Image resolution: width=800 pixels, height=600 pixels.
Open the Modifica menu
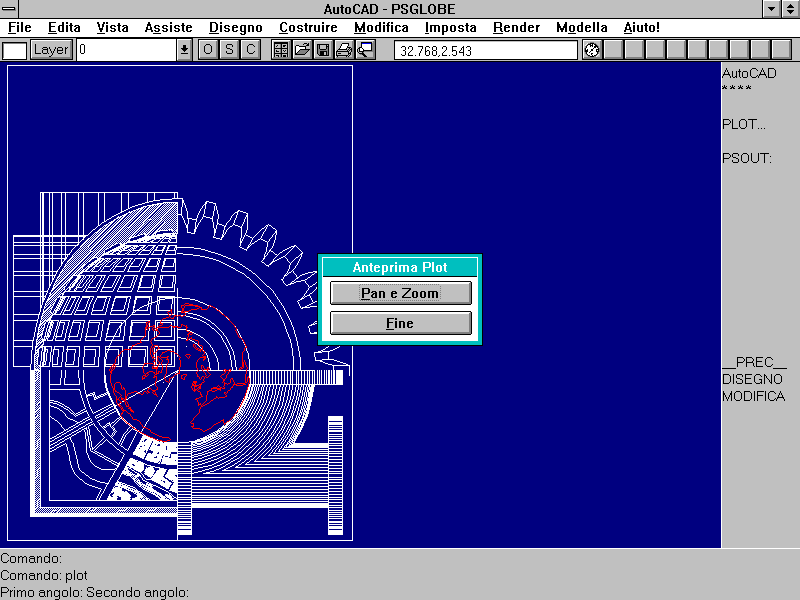[381, 28]
